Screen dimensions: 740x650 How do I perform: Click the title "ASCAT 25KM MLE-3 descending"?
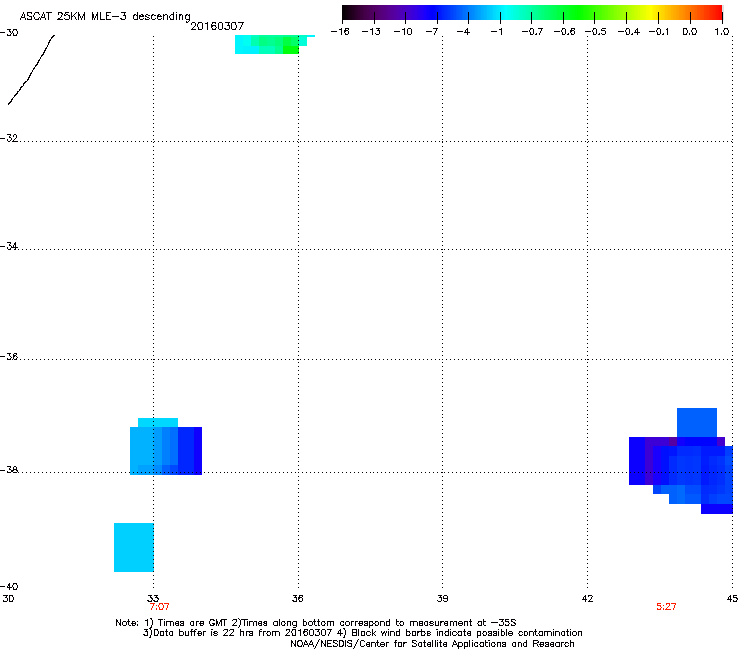105,16
